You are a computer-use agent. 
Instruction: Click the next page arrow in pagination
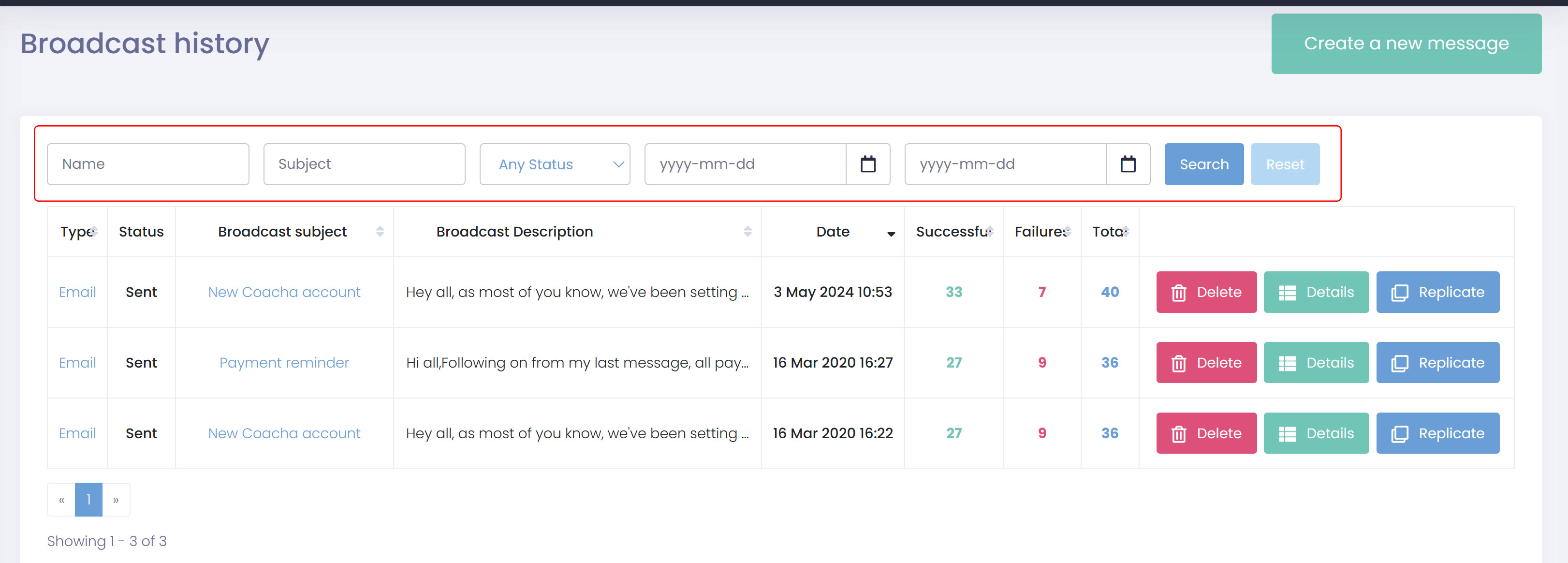click(116, 500)
